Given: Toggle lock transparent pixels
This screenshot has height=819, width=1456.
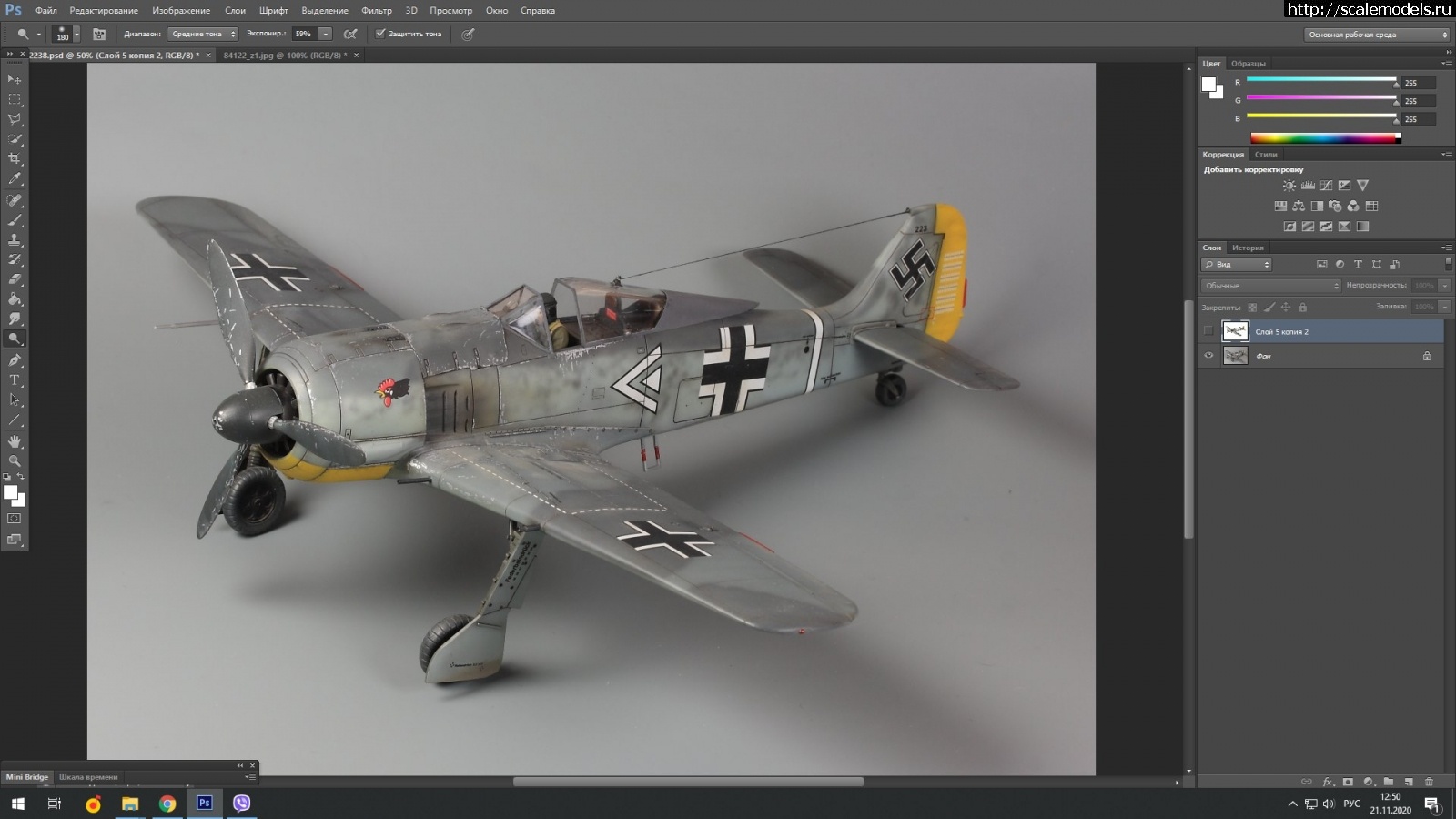Looking at the screenshot, I should pyautogui.click(x=1252, y=308).
